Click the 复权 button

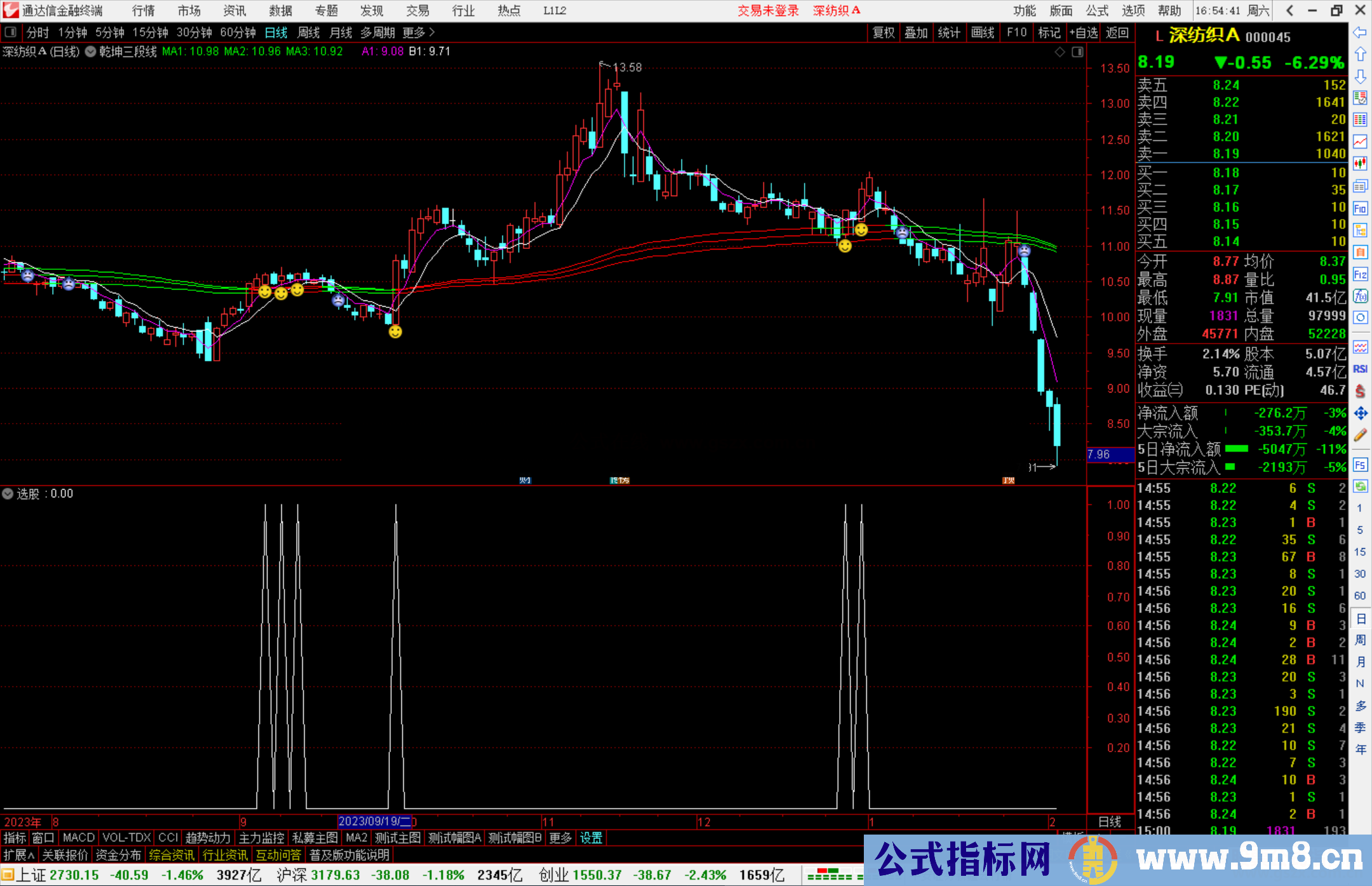884,32
